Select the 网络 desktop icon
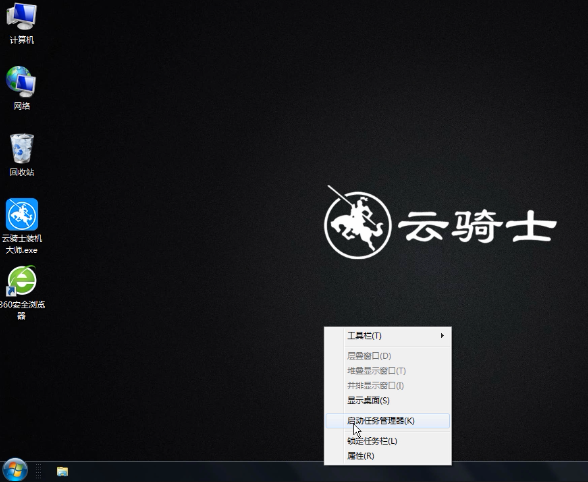Viewport: 588px width, 482px height. point(21,89)
